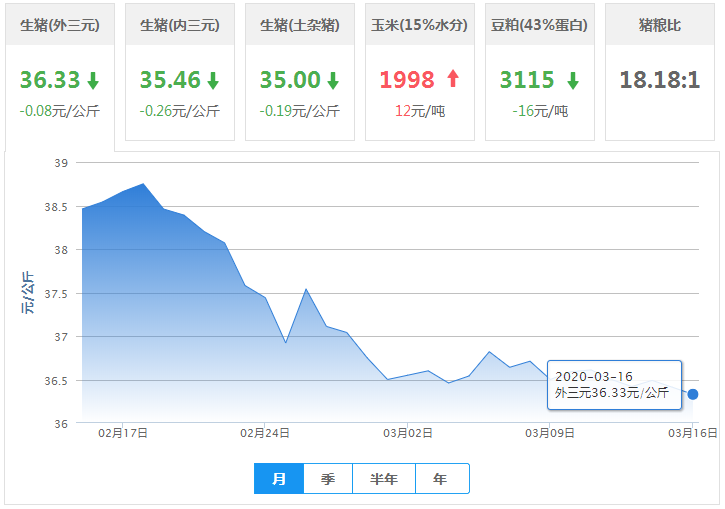The height and width of the screenshot is (509, 725).
Task: Click the green down arrow beside 35.46
Action: (x=213, y=81)
